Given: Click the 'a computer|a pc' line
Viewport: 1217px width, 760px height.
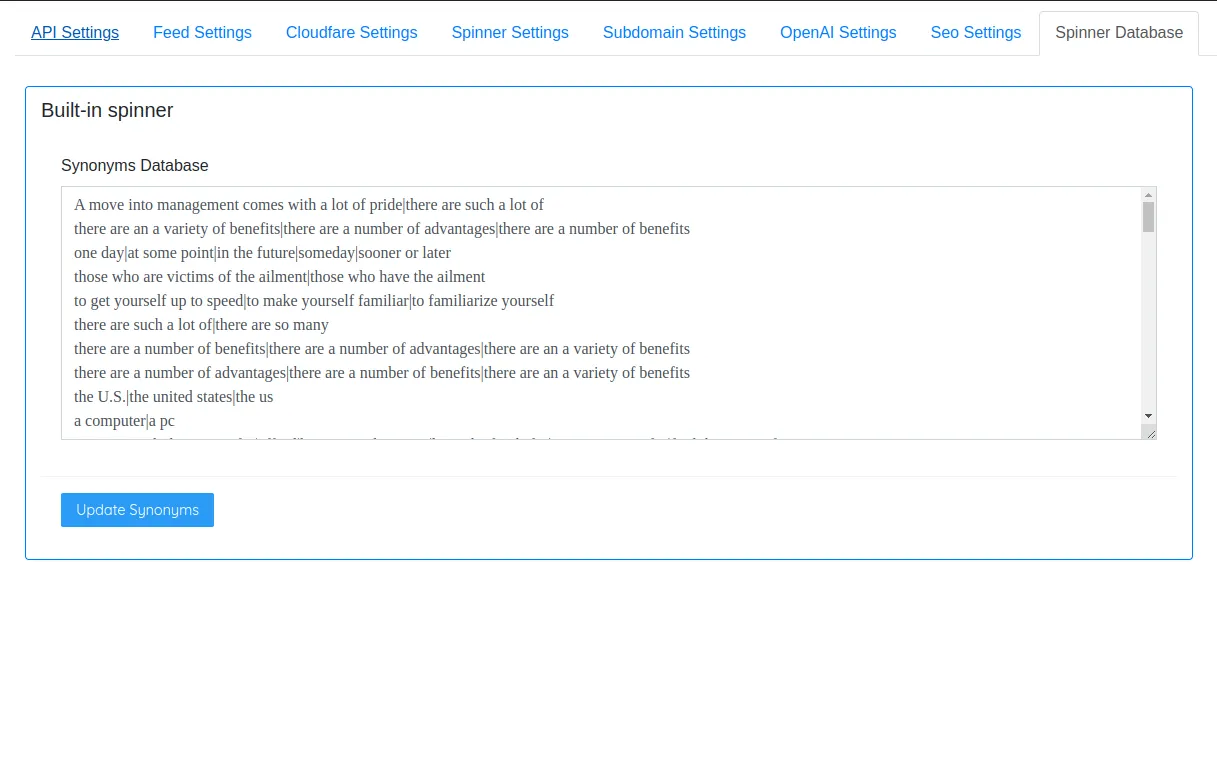Looking at the screenshot, I should [124, 421].
